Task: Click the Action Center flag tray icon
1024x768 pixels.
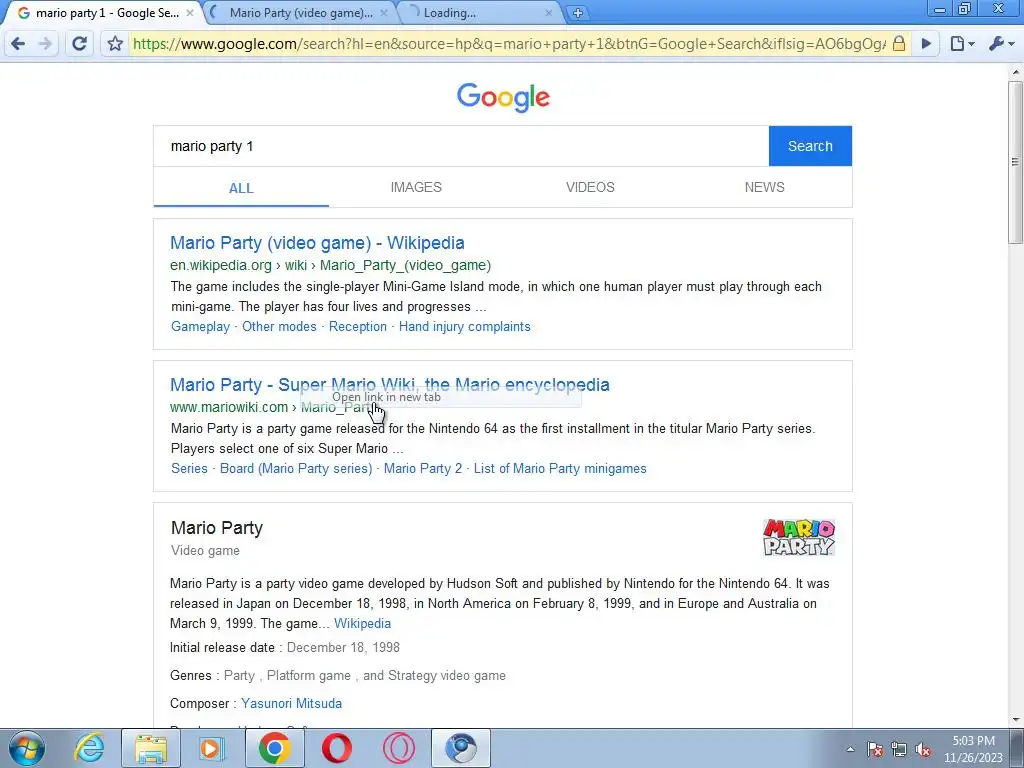Action: 875,749
